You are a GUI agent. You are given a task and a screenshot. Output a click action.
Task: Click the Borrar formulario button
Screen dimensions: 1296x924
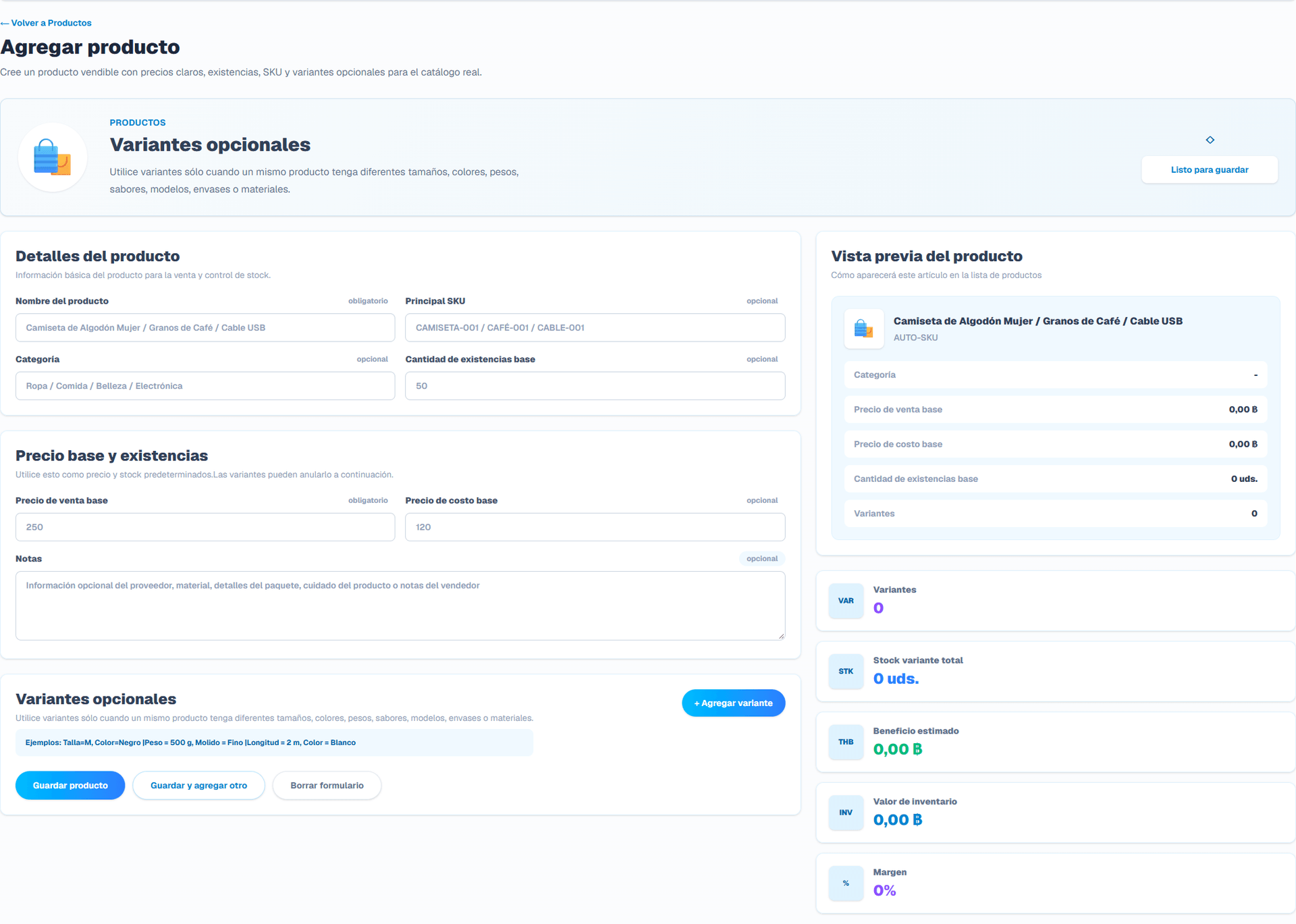pos(327,786)
